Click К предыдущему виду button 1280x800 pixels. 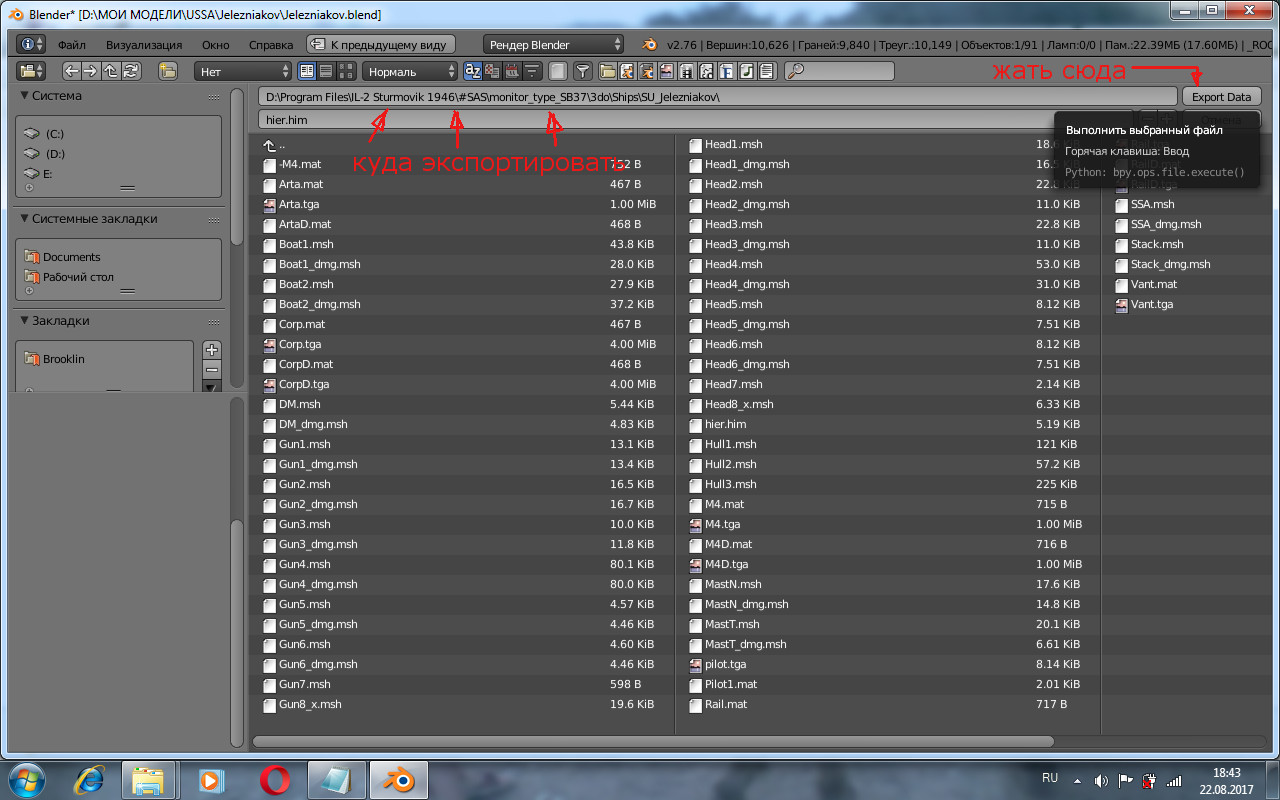click(381, 45)
